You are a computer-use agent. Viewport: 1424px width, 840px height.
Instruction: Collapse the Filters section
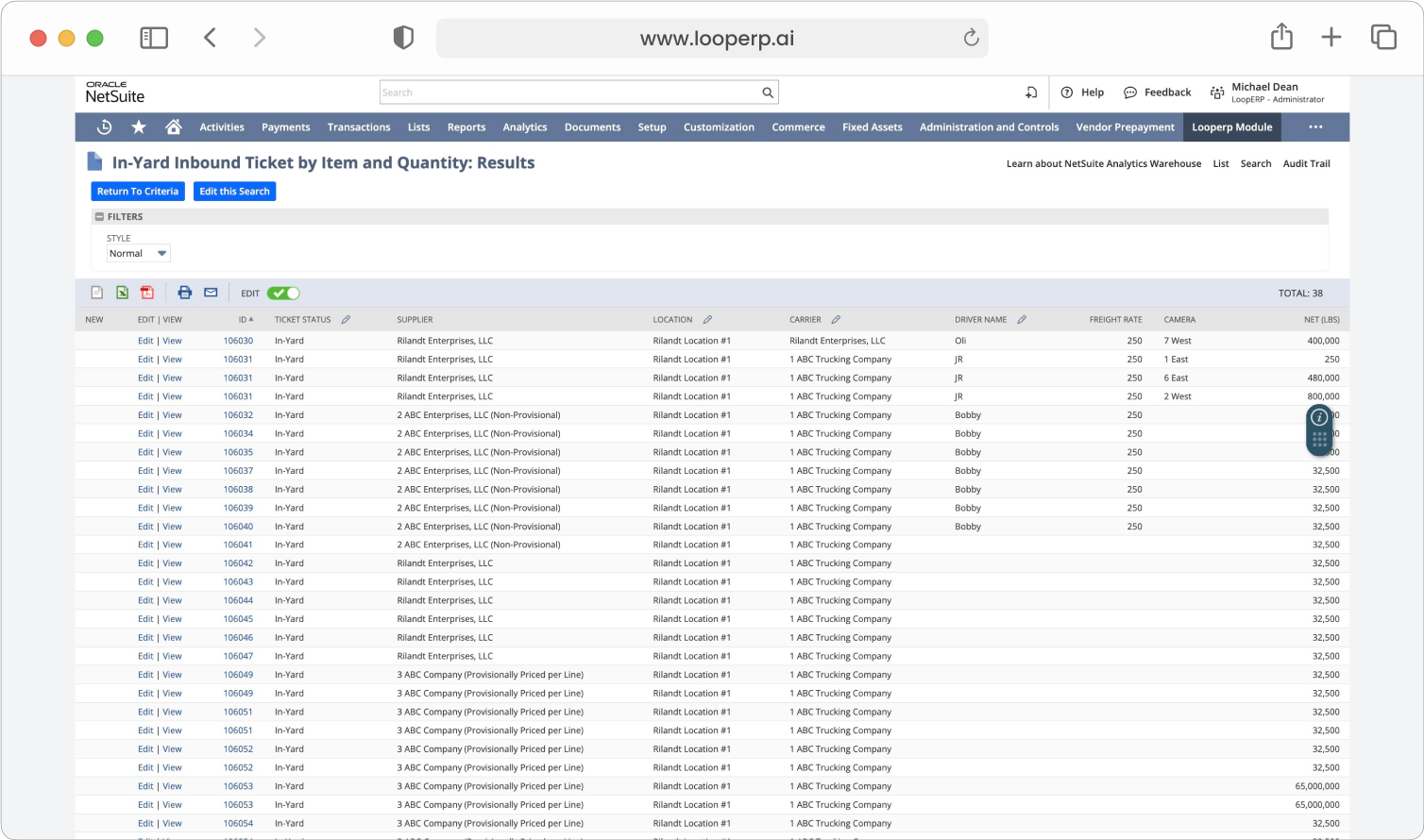point(99,217)
